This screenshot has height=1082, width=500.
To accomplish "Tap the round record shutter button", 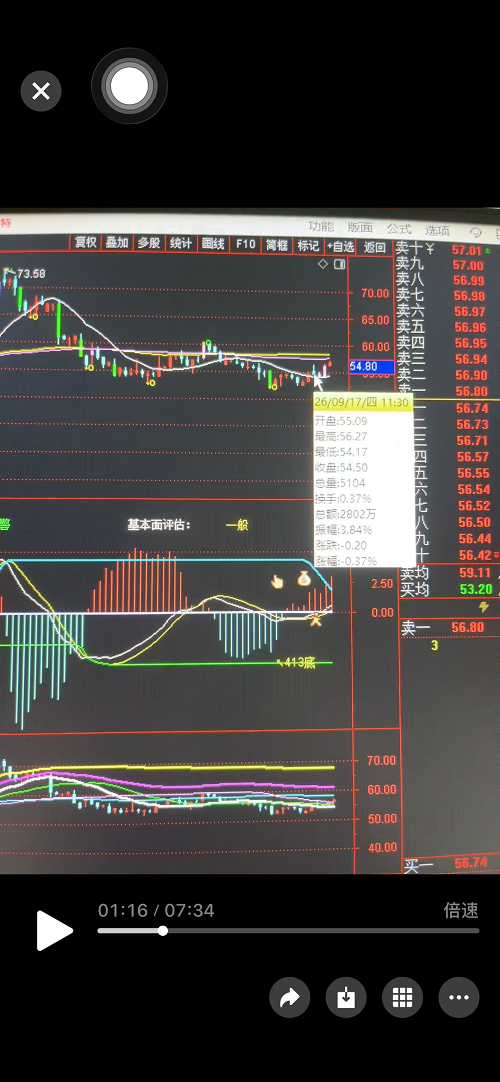I will 129,86.
